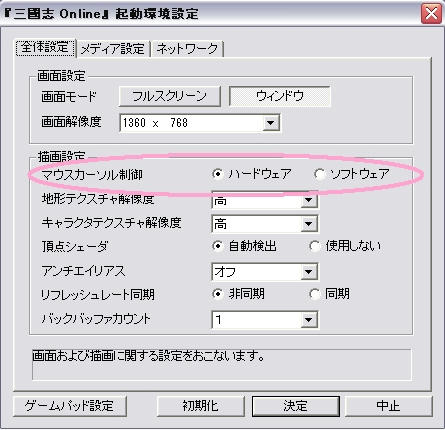Select 非同期 refresh rate option
Screen dimensions: 445x430
[x=218, y=294]
